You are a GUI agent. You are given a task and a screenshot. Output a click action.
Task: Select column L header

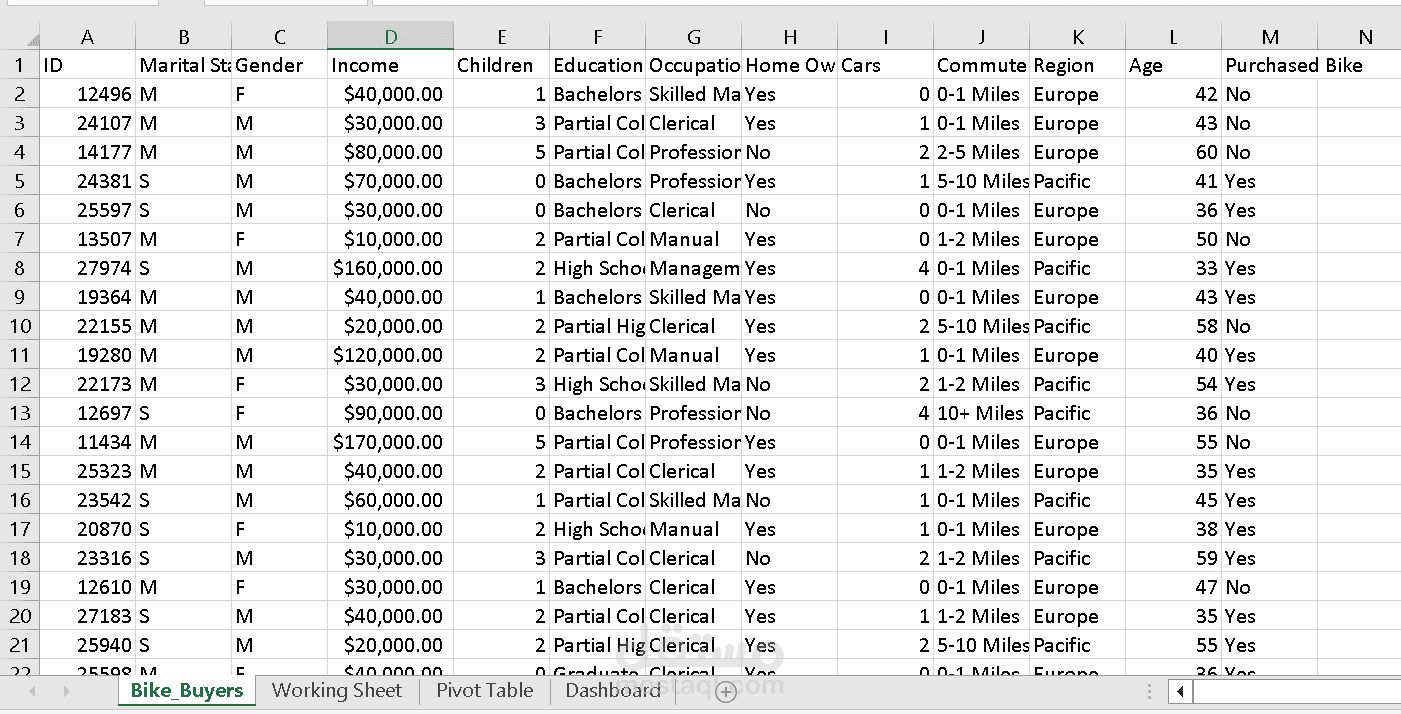tap(1174, 37)
